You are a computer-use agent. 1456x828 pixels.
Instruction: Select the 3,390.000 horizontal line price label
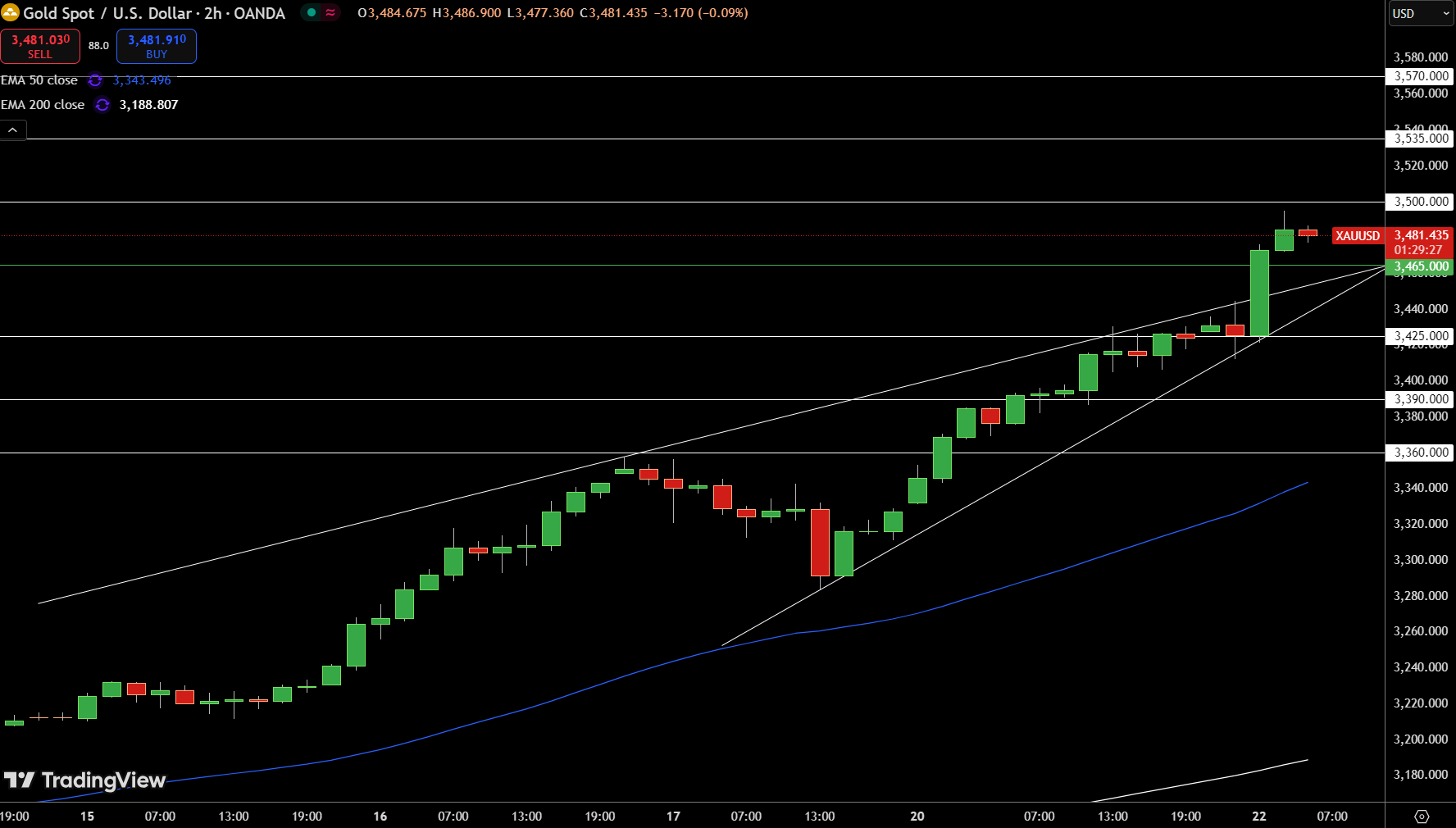pos(1419,399)
